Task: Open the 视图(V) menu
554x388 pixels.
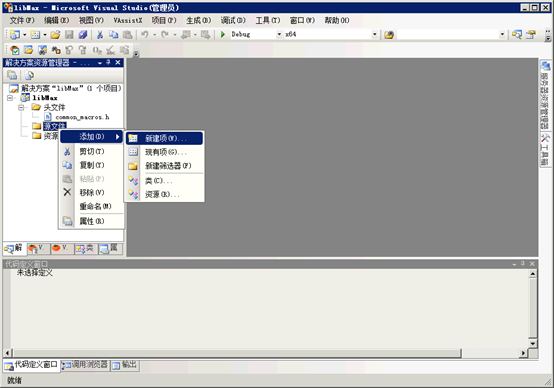Action: (x=91, y=20)
